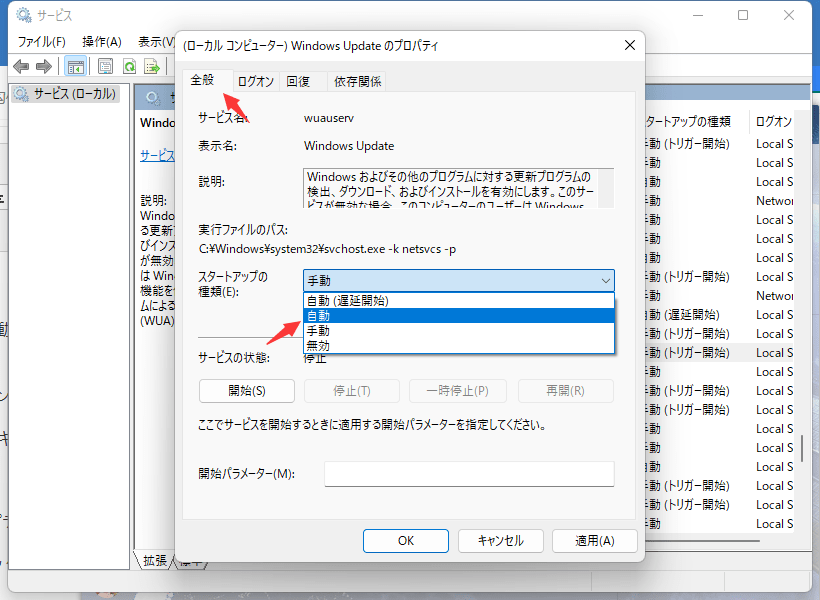Click the back navigation arrow icon
820x600 pixels.
21,66
